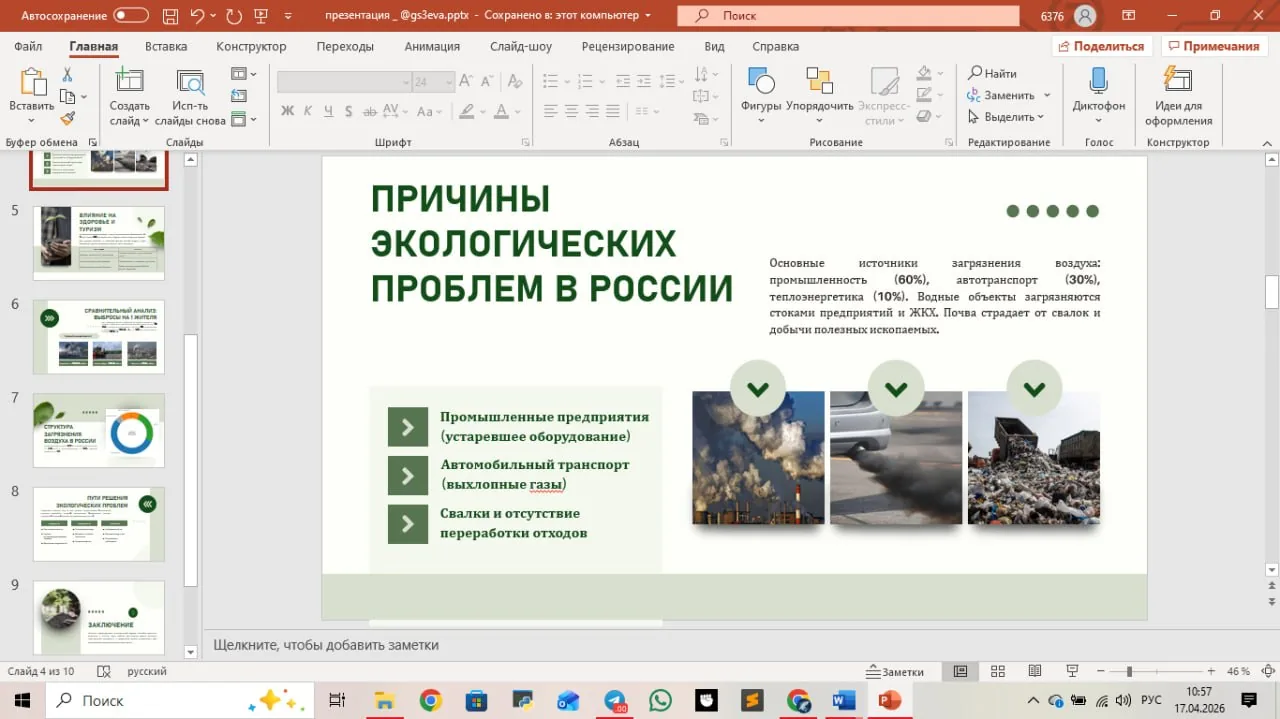Select slide 7 thumbnail
Viewport: 1280px width, 719px height.
coord(99,430)
